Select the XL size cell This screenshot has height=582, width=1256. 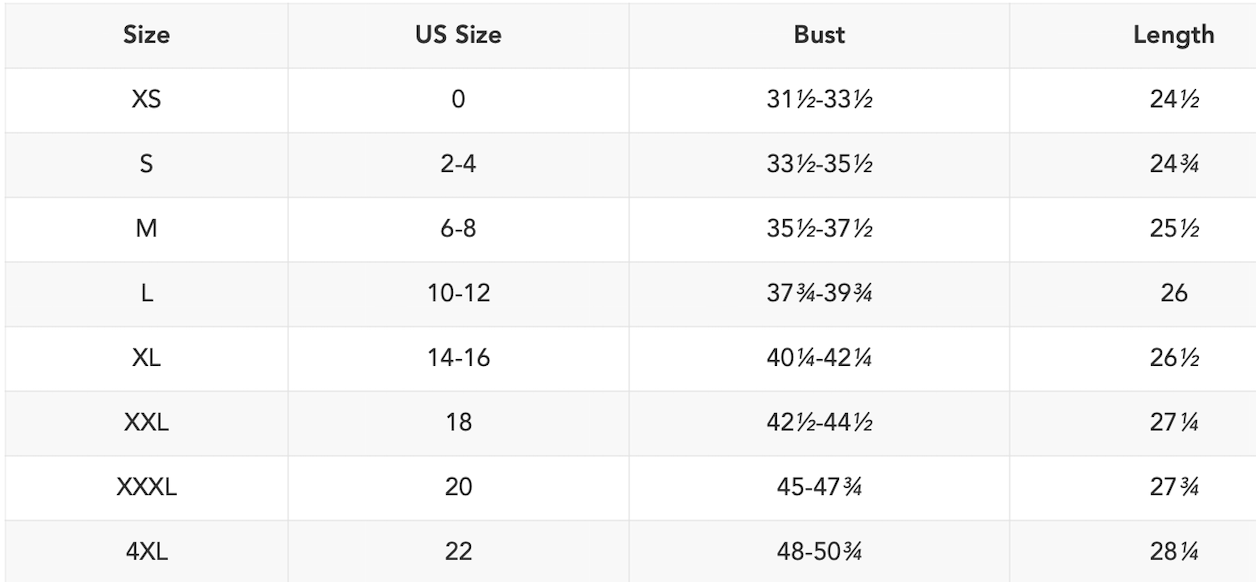146,358
